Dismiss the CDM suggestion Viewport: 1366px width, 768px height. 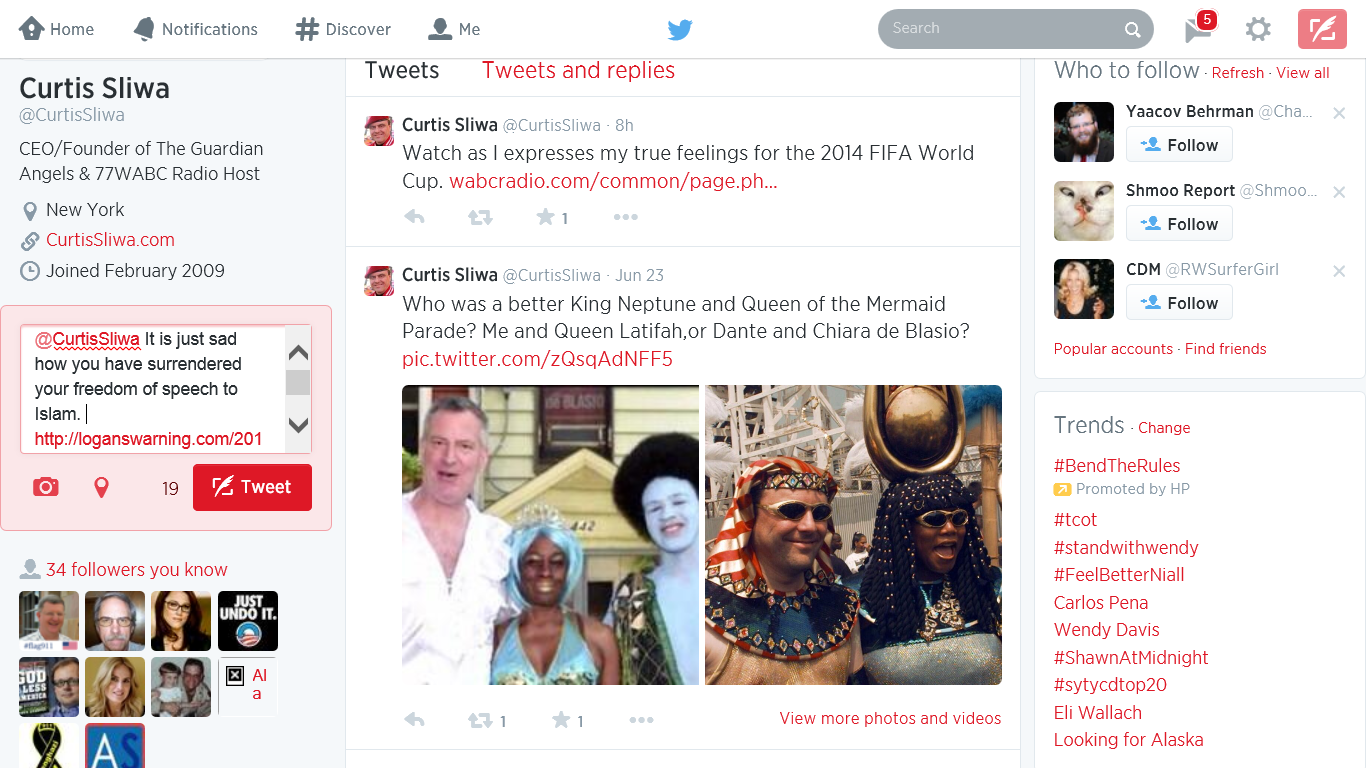click(1339, 271)
